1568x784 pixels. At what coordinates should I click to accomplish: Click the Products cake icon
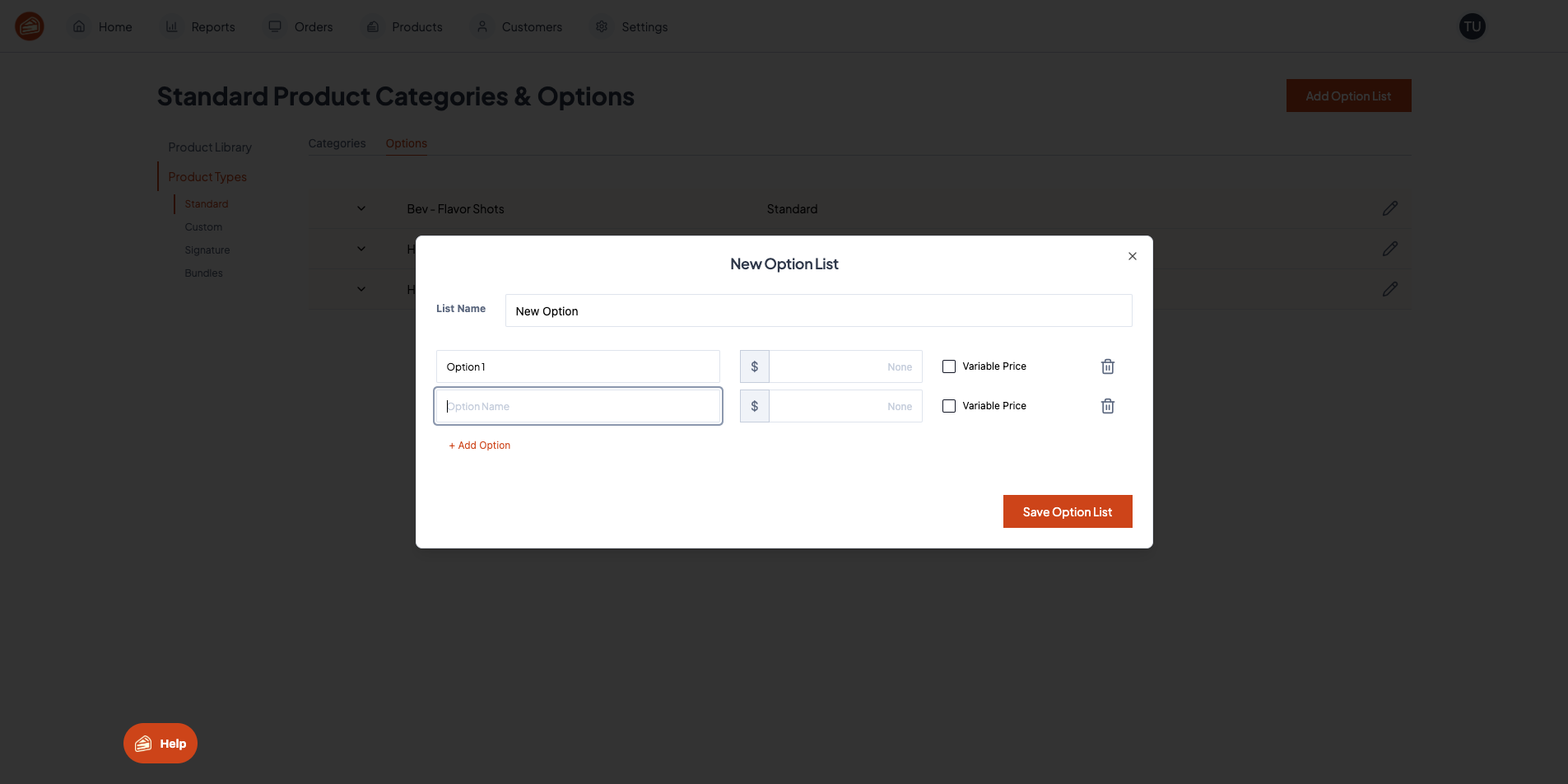pyautogui.click(x=373, y=26)
